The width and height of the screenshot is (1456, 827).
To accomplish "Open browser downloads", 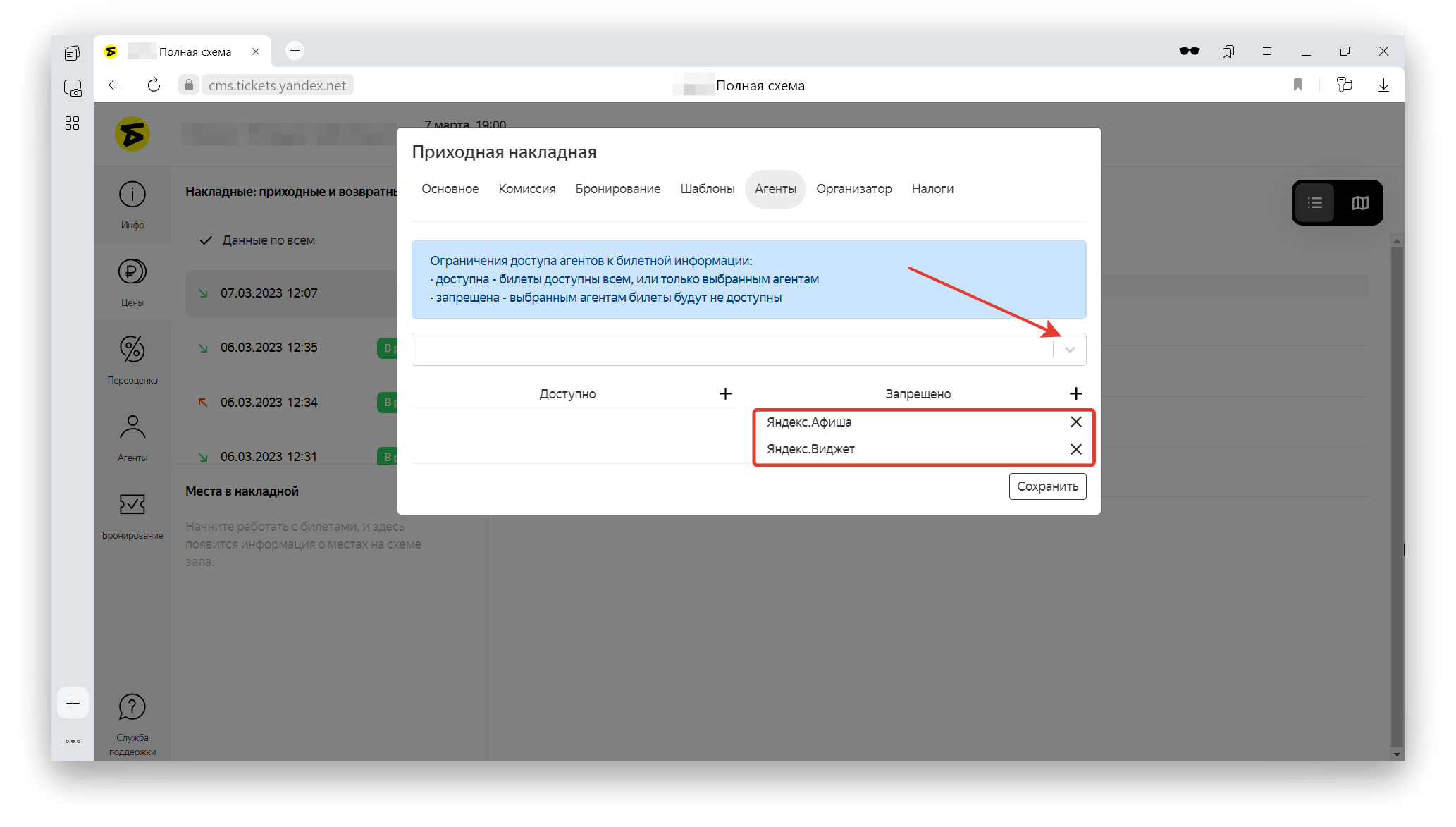I will 1383,85.
